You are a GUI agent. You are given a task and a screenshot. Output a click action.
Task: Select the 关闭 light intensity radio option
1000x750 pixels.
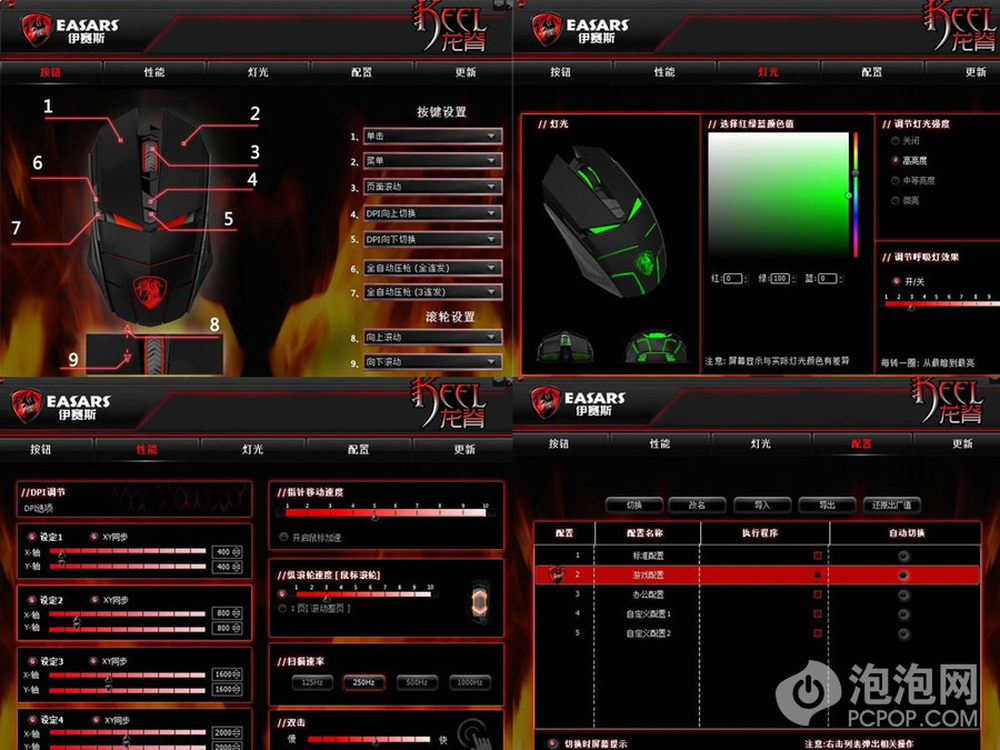[x=894, y=141]
